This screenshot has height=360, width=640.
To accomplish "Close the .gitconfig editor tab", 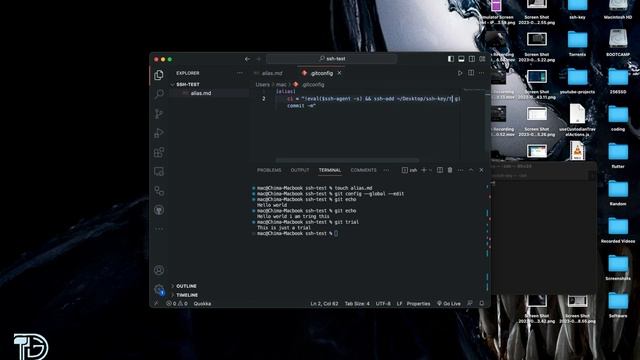I will point(339,73).
